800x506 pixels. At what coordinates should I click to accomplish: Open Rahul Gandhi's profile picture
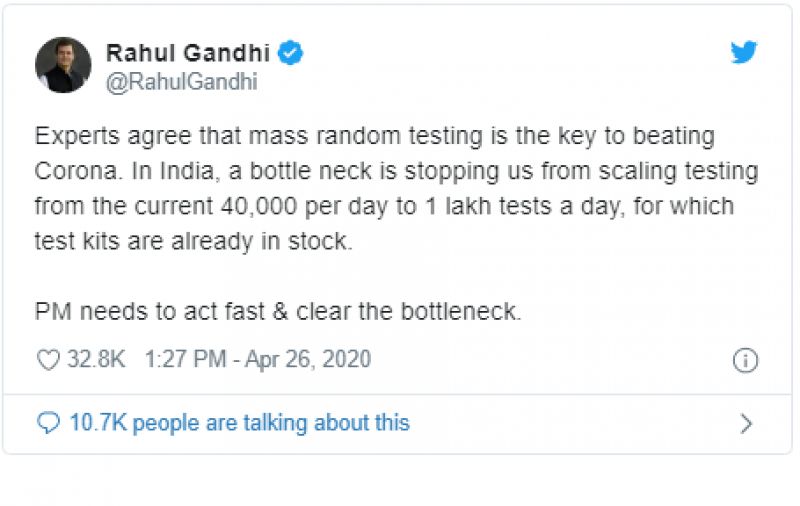64,66
